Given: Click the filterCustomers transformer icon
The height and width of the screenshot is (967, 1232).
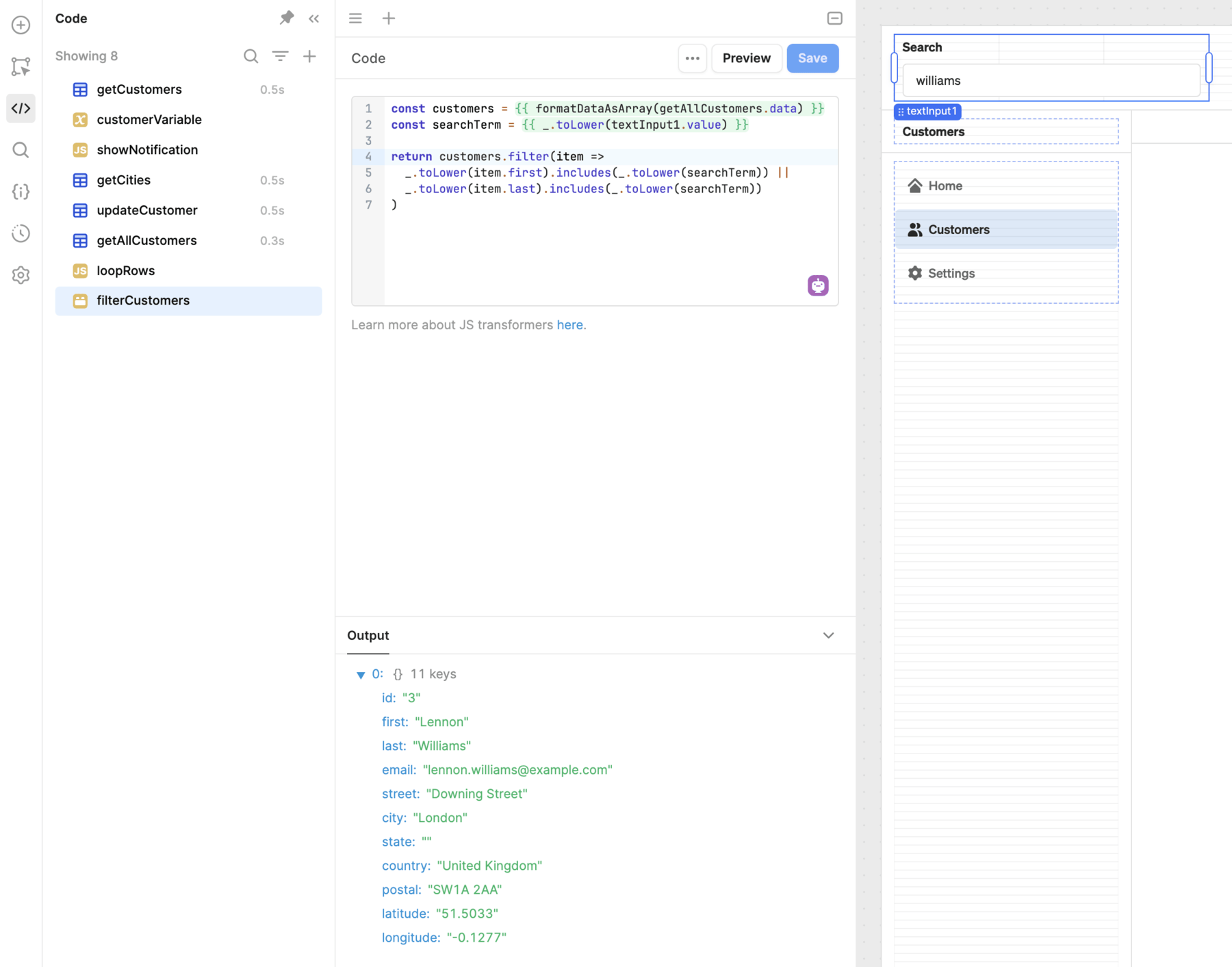Looking at the screenshot, I should pyautogui.click(x=80, y=301).
